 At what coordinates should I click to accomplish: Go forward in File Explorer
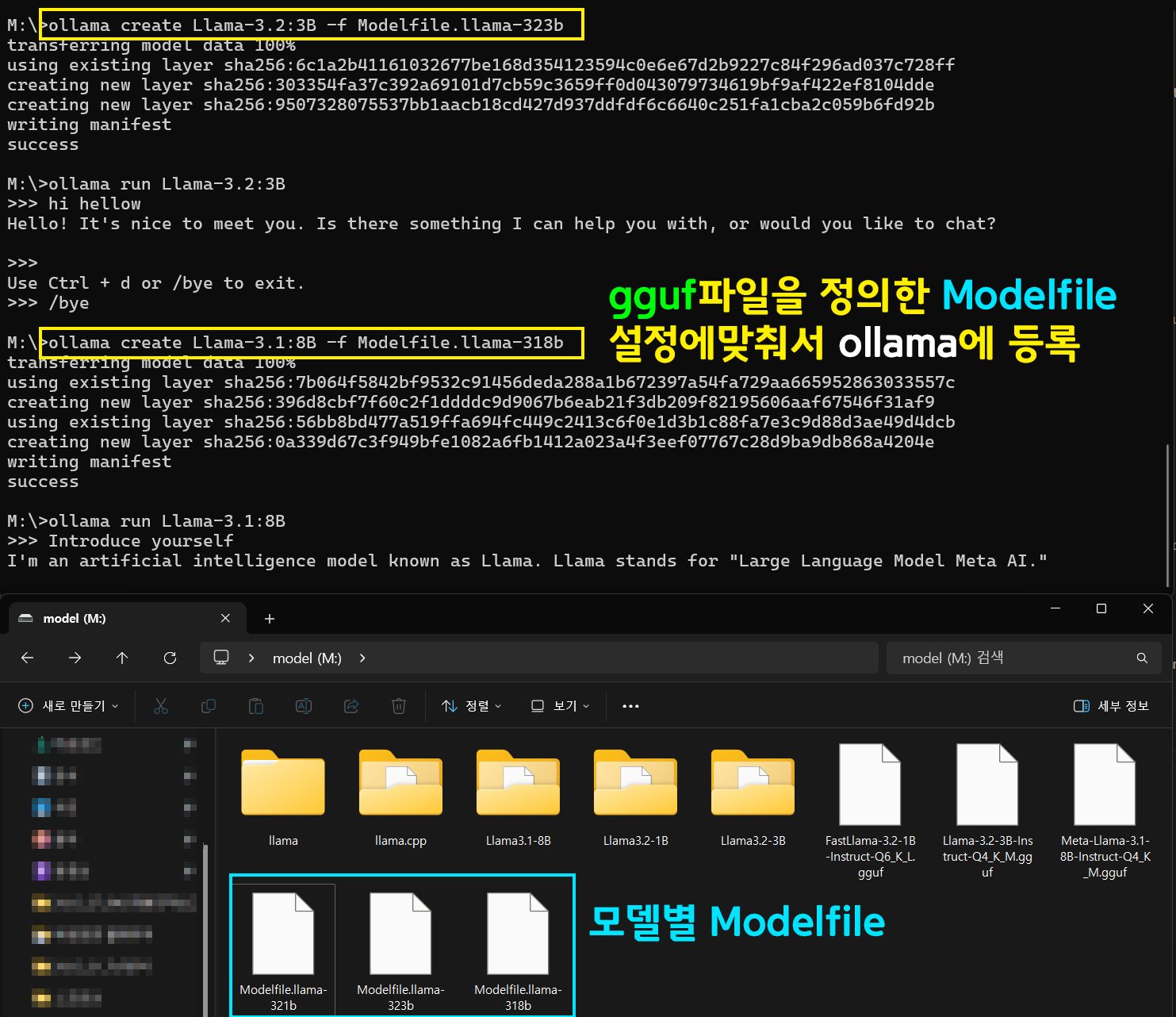tap(75, 658)
